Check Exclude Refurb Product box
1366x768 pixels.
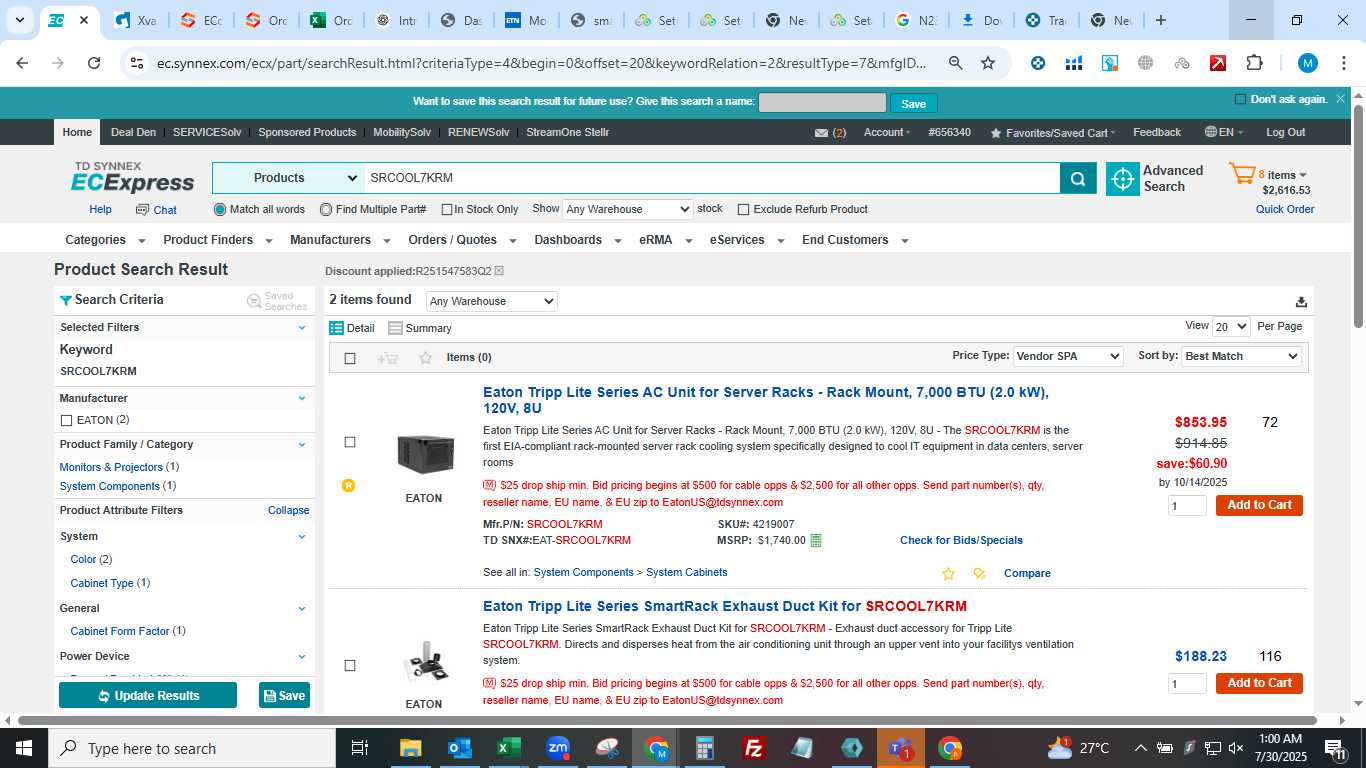(x=743, y=210)
